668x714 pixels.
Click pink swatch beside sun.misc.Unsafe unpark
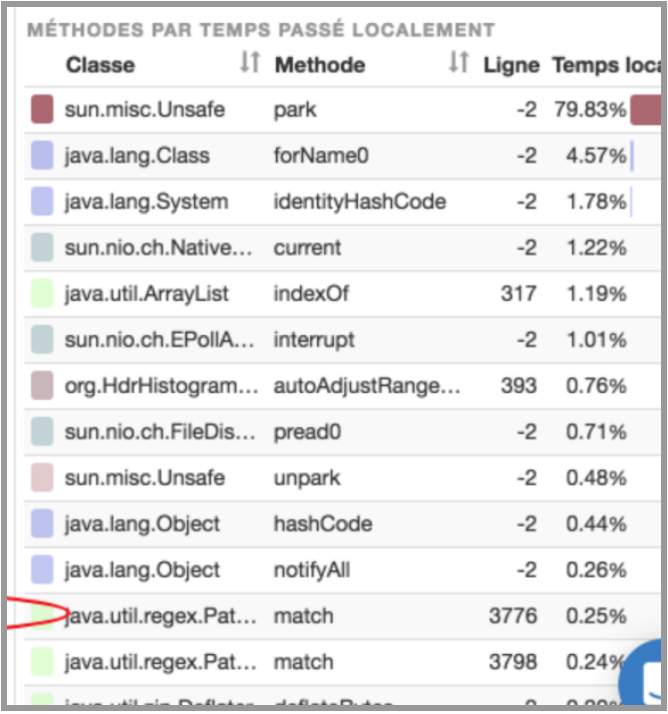click(42, 477)
